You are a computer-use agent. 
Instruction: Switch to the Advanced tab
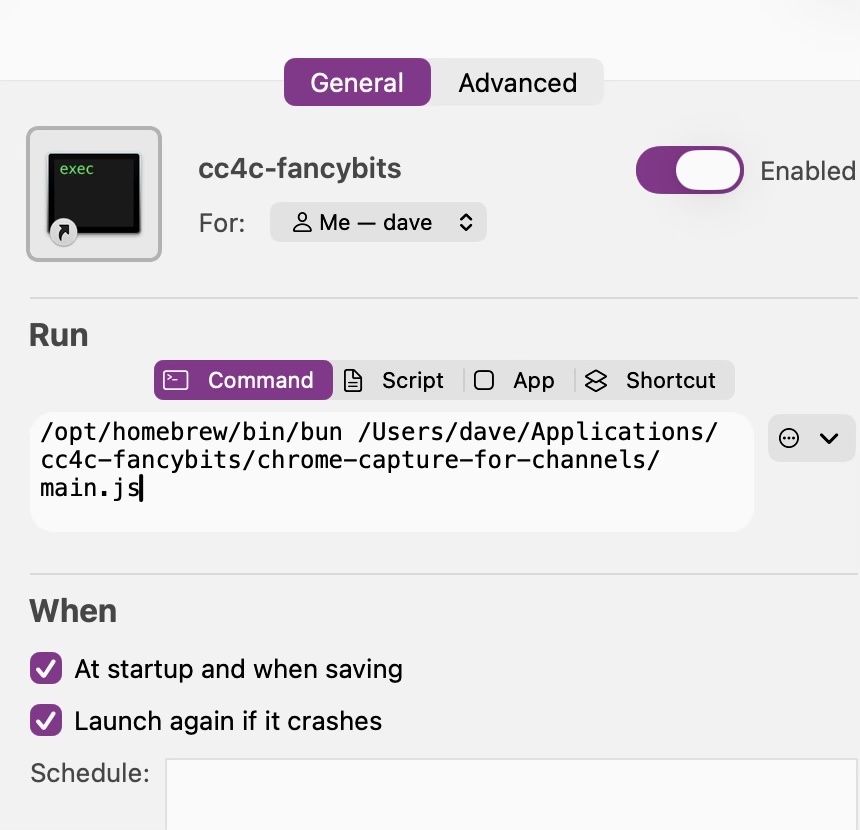tap(517, 82)
